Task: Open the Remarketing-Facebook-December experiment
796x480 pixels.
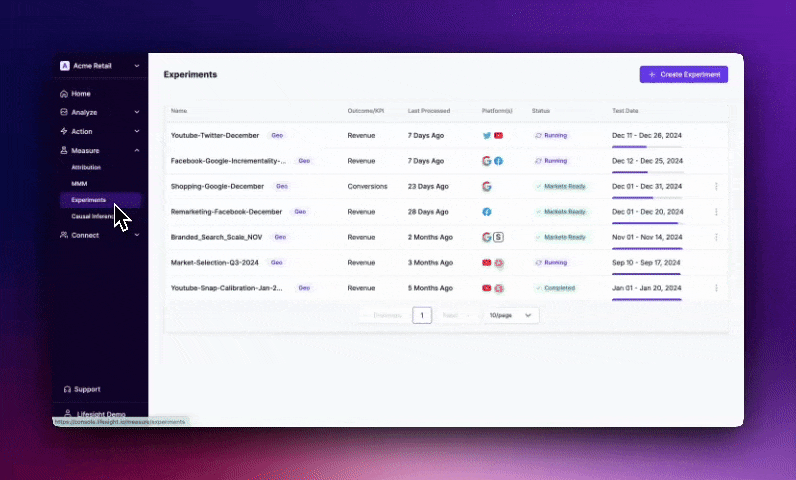Action: click(x=226, y=212)
